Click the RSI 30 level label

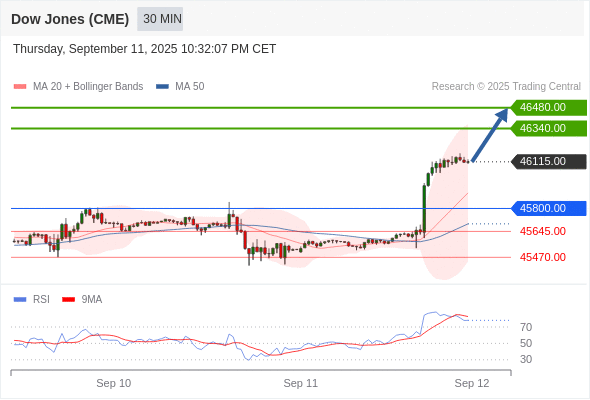coord(526,359)
